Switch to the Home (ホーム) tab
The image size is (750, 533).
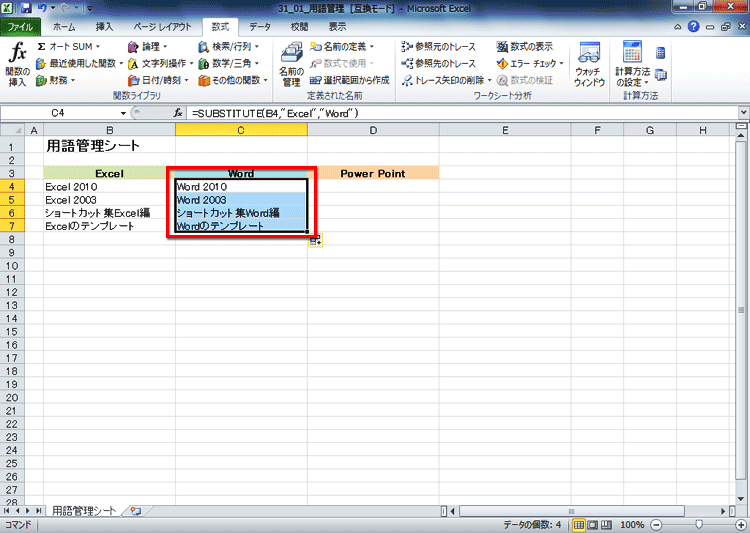coord(64,27)
